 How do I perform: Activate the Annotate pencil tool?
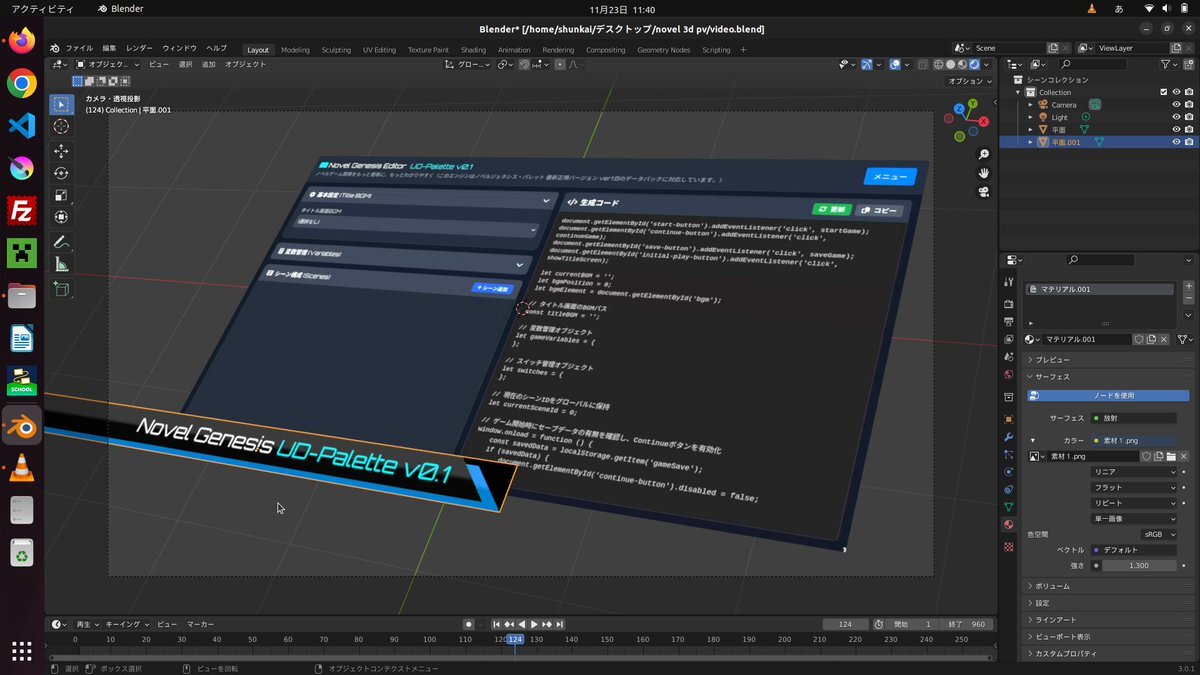click(62, 242)
